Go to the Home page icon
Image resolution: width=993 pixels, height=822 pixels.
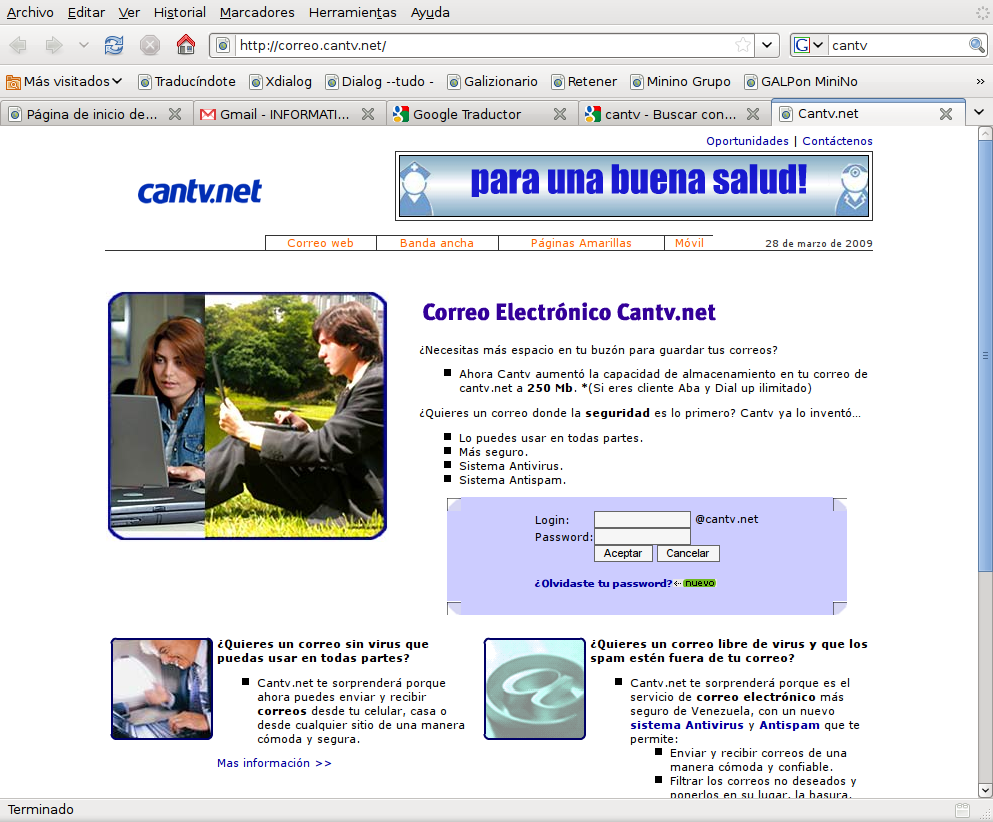click(186, 44)
